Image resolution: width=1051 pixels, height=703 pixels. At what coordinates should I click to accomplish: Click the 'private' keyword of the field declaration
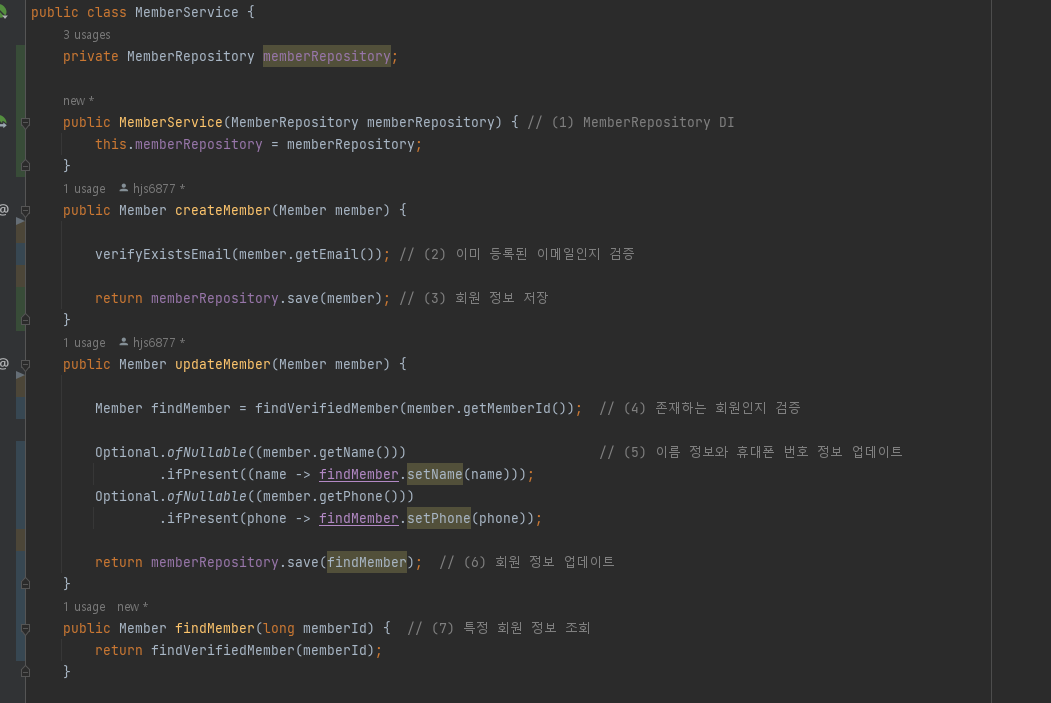point(90,56)
